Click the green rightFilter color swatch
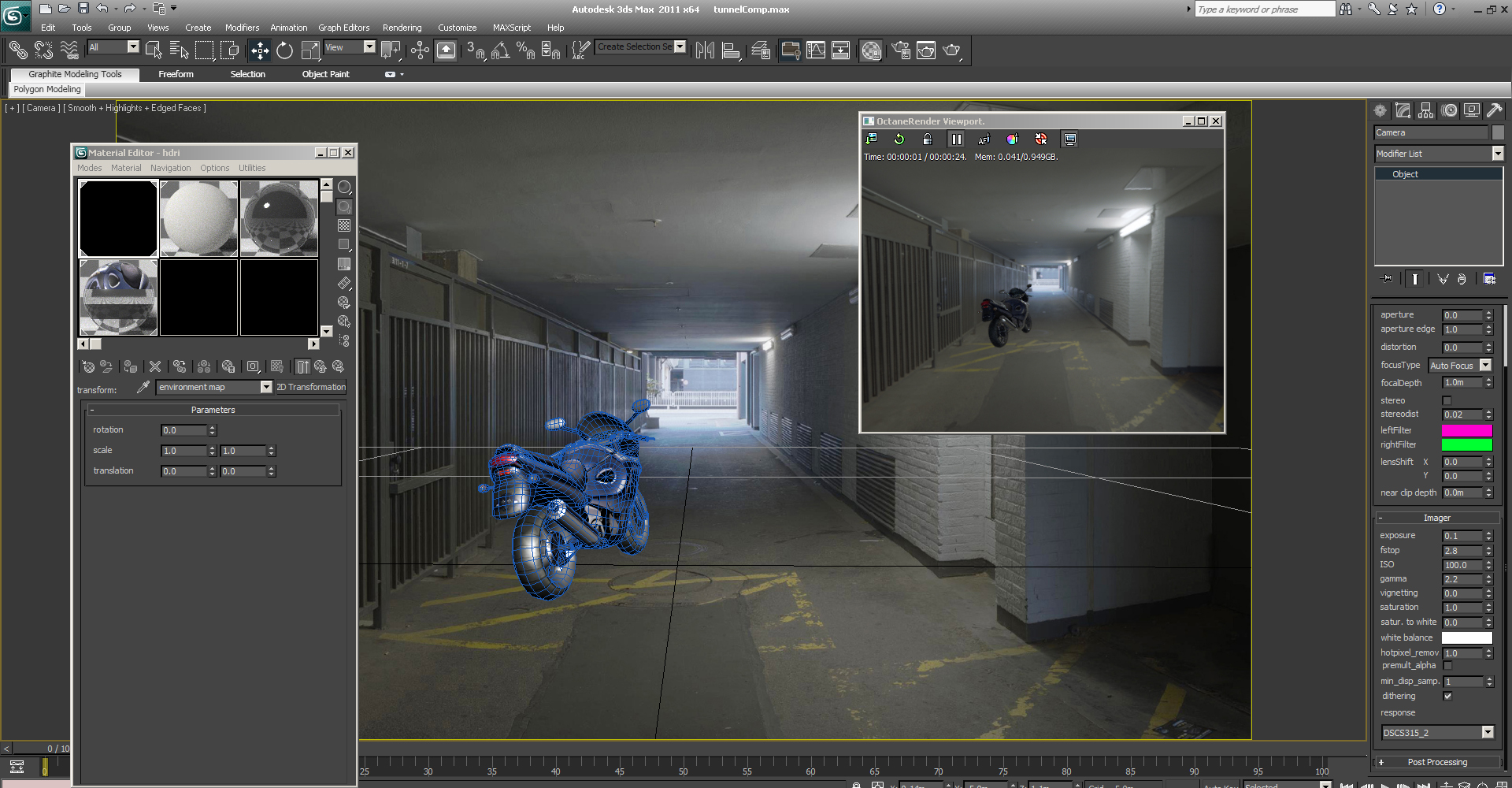Viewport: 1512px width, 788px height. pyautogui.click(x=1467, y=445)
